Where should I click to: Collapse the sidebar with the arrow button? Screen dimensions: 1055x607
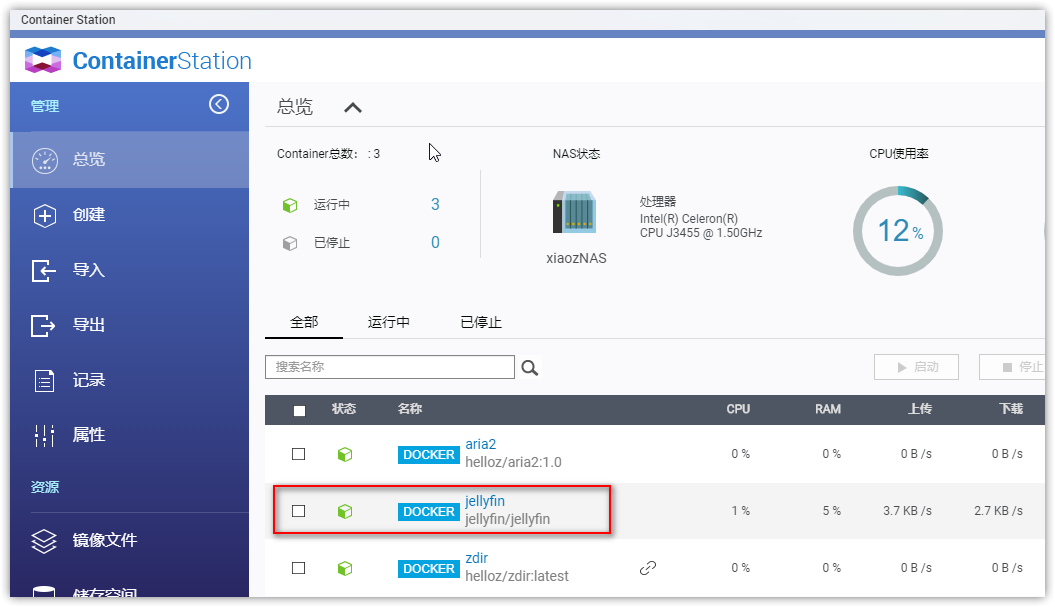(219, 105)
